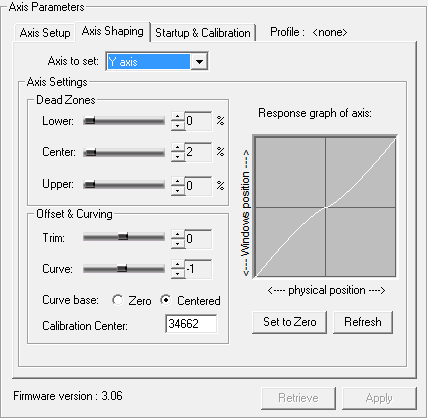Click the Curve slider handle

(x=122, y=268)
